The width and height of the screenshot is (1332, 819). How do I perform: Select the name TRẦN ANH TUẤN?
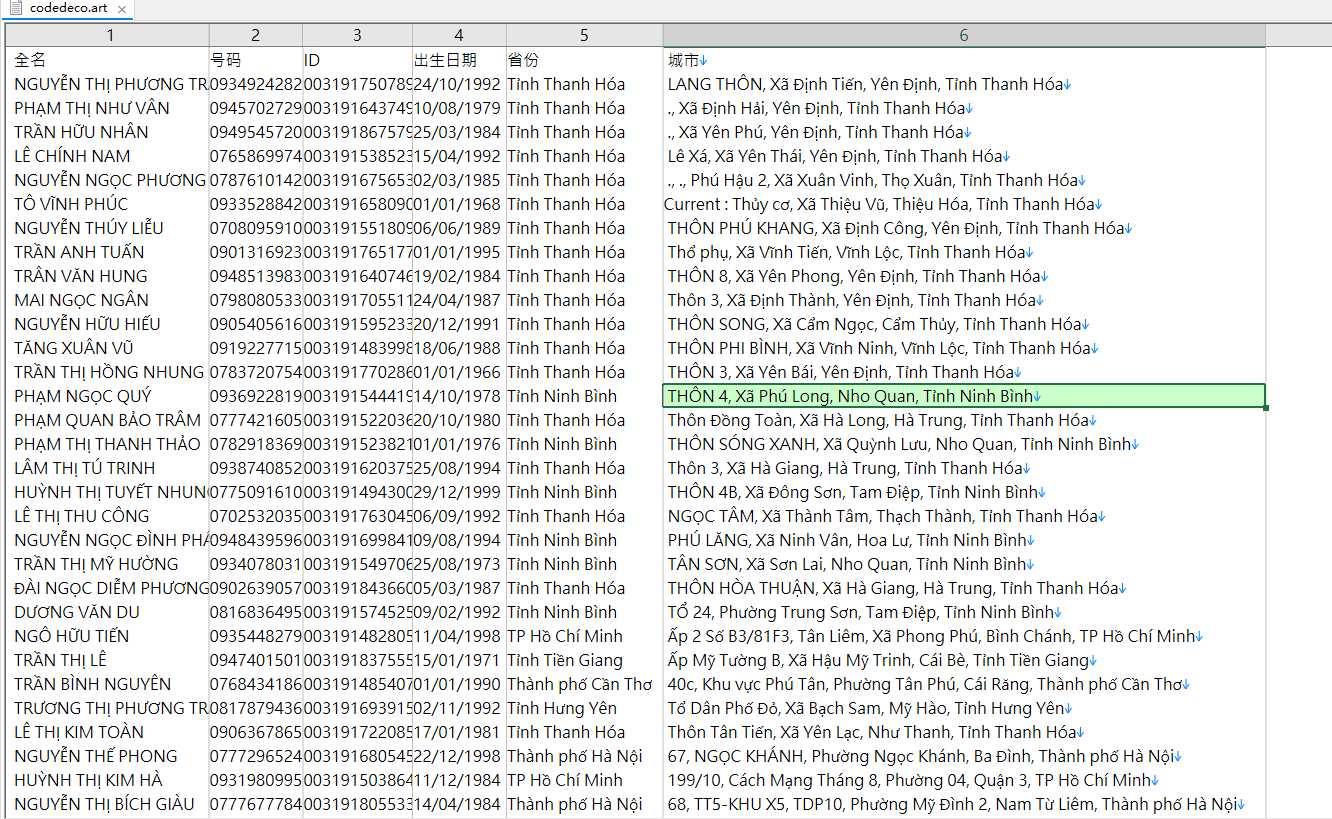pyautogui.click(x=79, y=252)
